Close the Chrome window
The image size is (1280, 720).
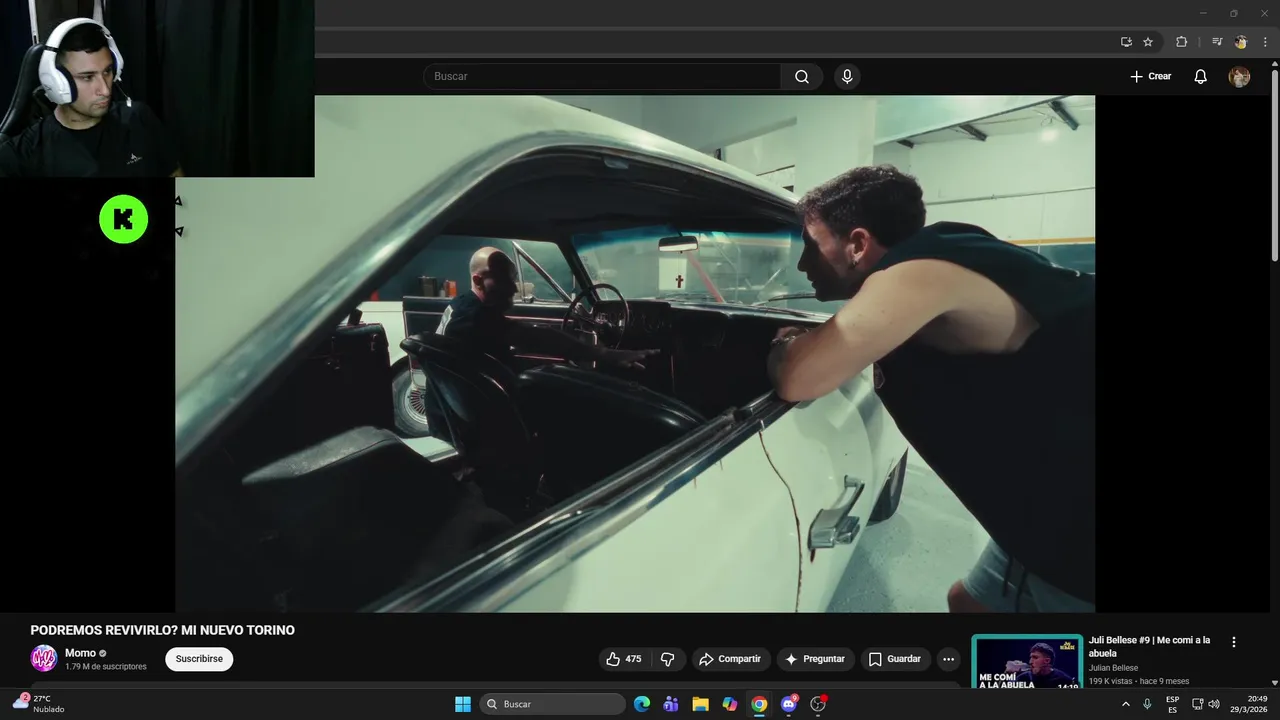pyautogui.click(x=1263, y=13)
